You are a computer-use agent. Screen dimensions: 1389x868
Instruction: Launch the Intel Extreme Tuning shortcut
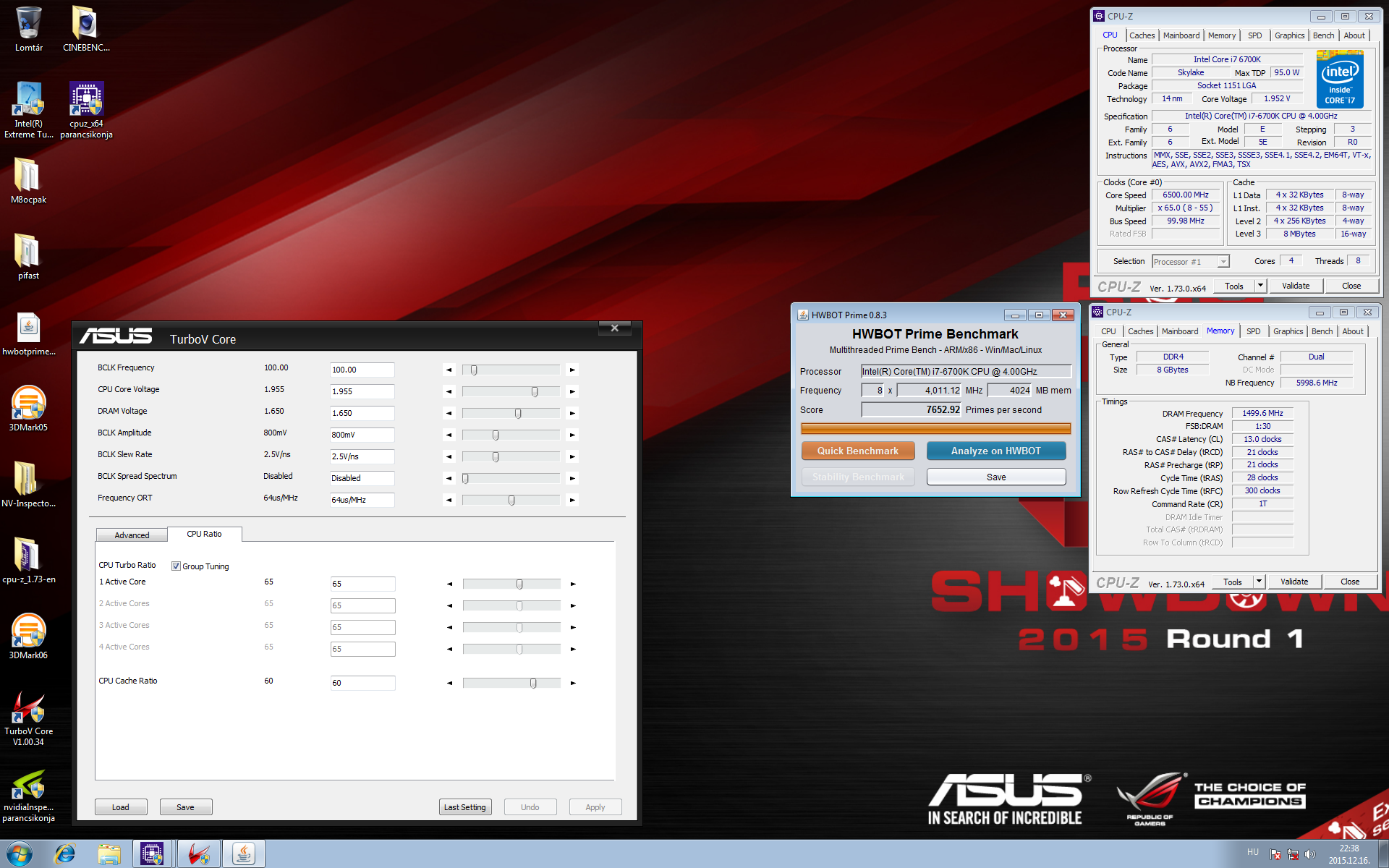(x=28, y=110)
